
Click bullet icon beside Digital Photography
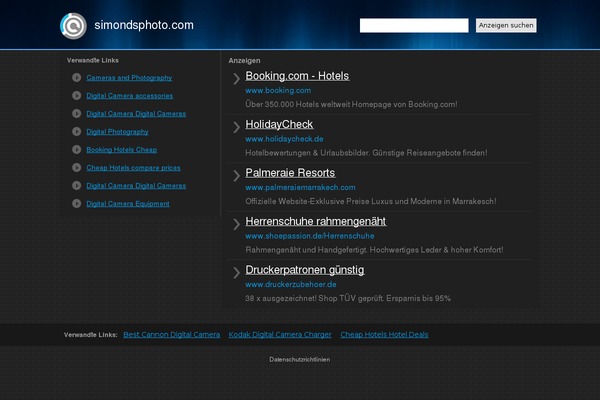tap(77, 132)
